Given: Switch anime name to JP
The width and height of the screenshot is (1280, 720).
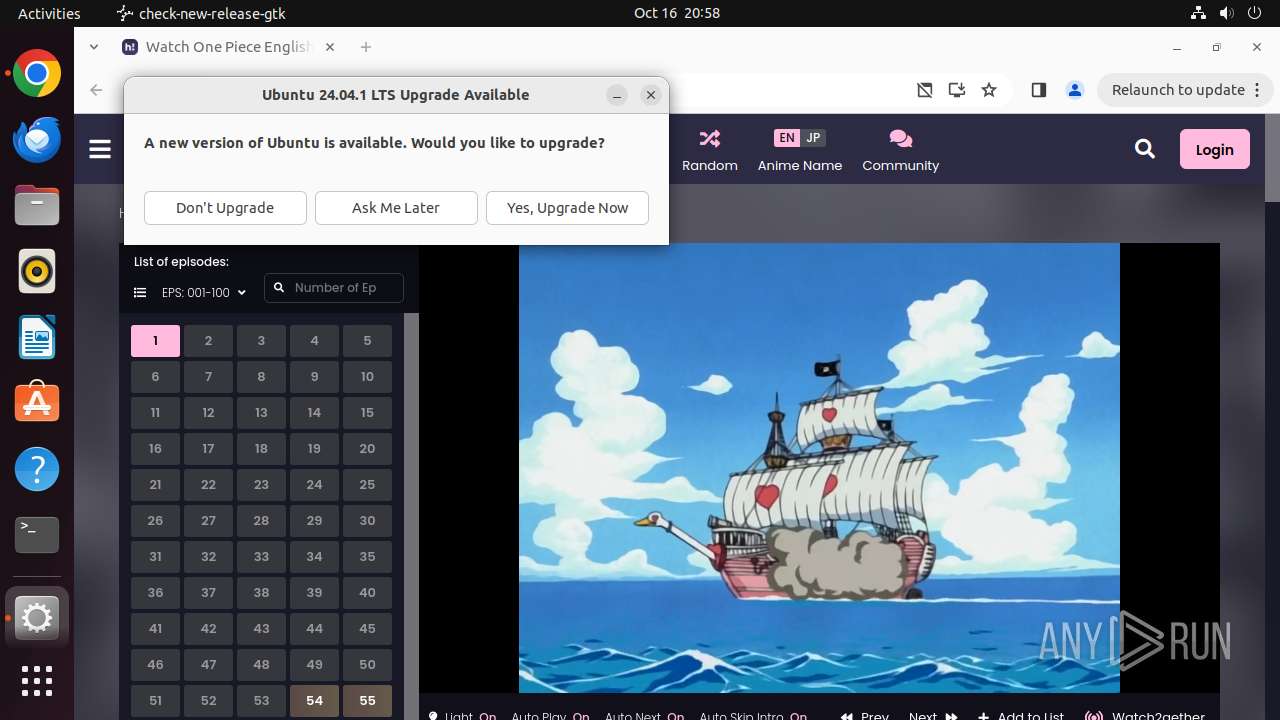Looking at the screenshot, I should coord(813,138).
